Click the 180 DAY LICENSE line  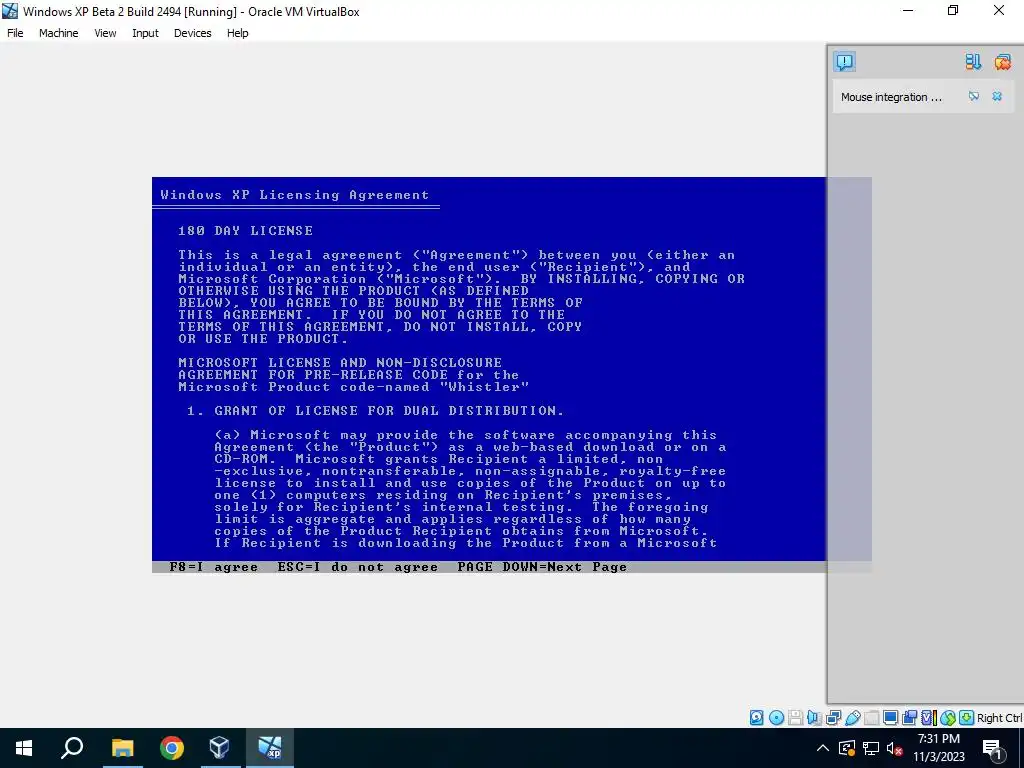[246, 231]
